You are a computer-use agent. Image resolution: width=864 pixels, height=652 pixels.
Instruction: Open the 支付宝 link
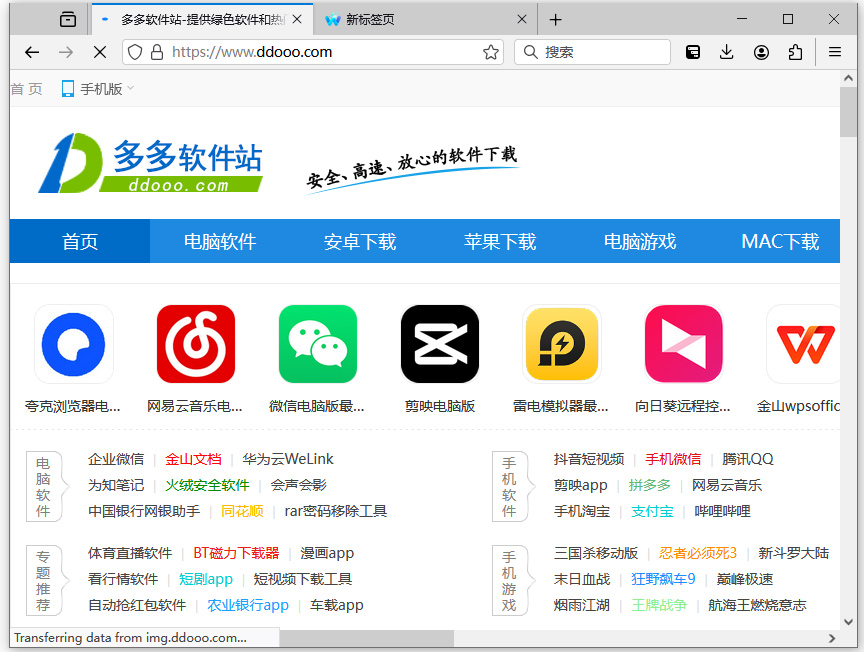(x=652, y=511)
